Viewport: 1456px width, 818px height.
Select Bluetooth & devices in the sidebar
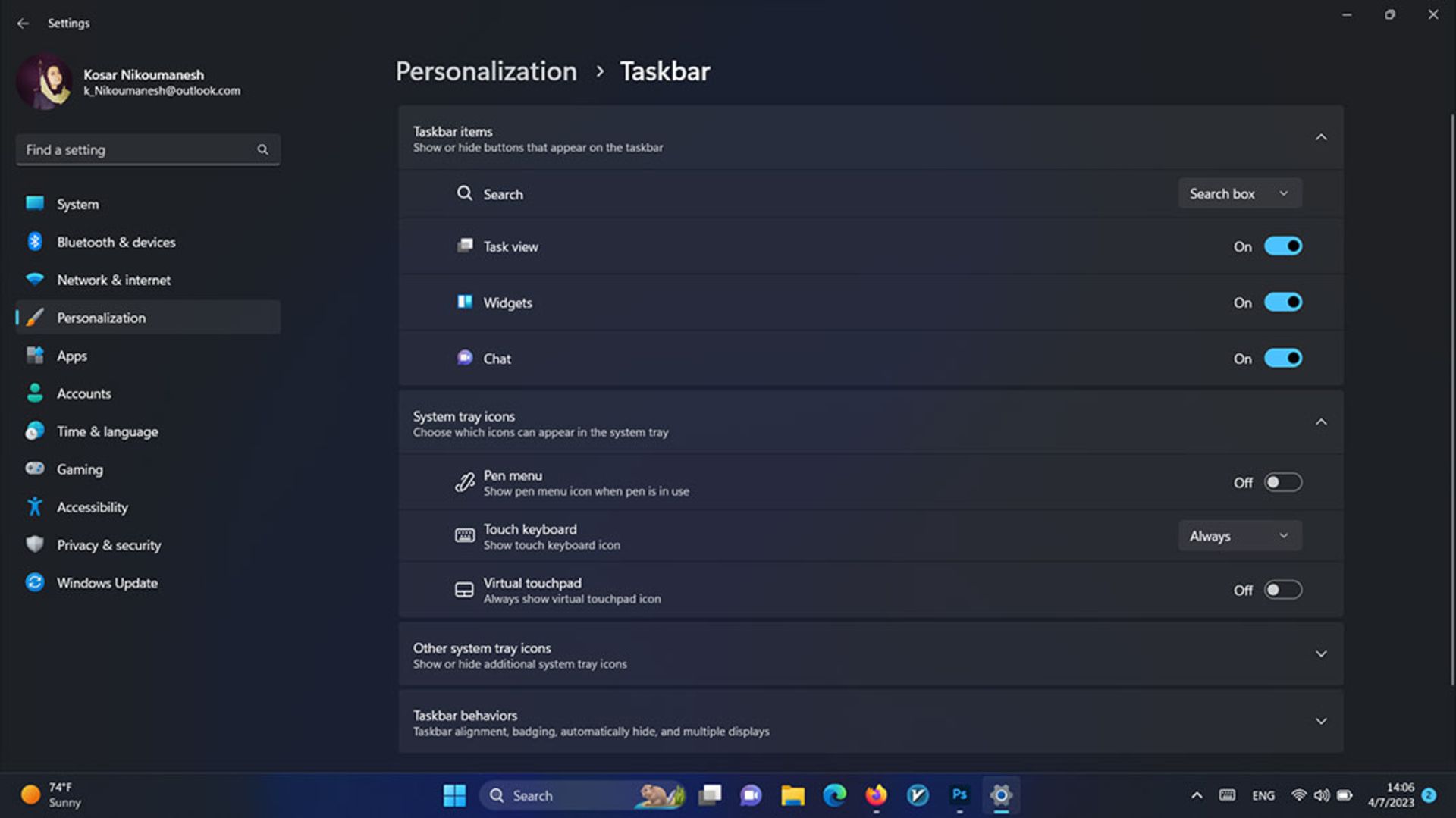pyautogui.click(x=35, y=242)
